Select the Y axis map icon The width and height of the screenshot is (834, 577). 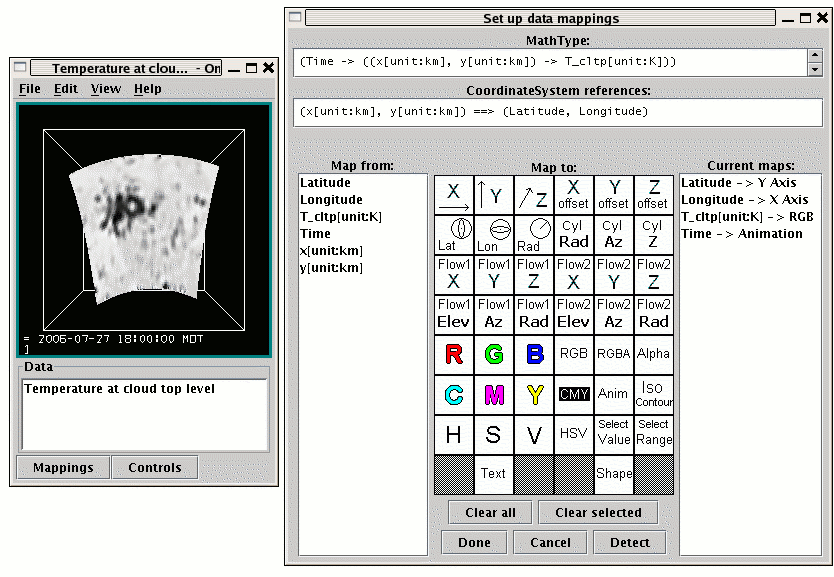(x=494, y=195)
